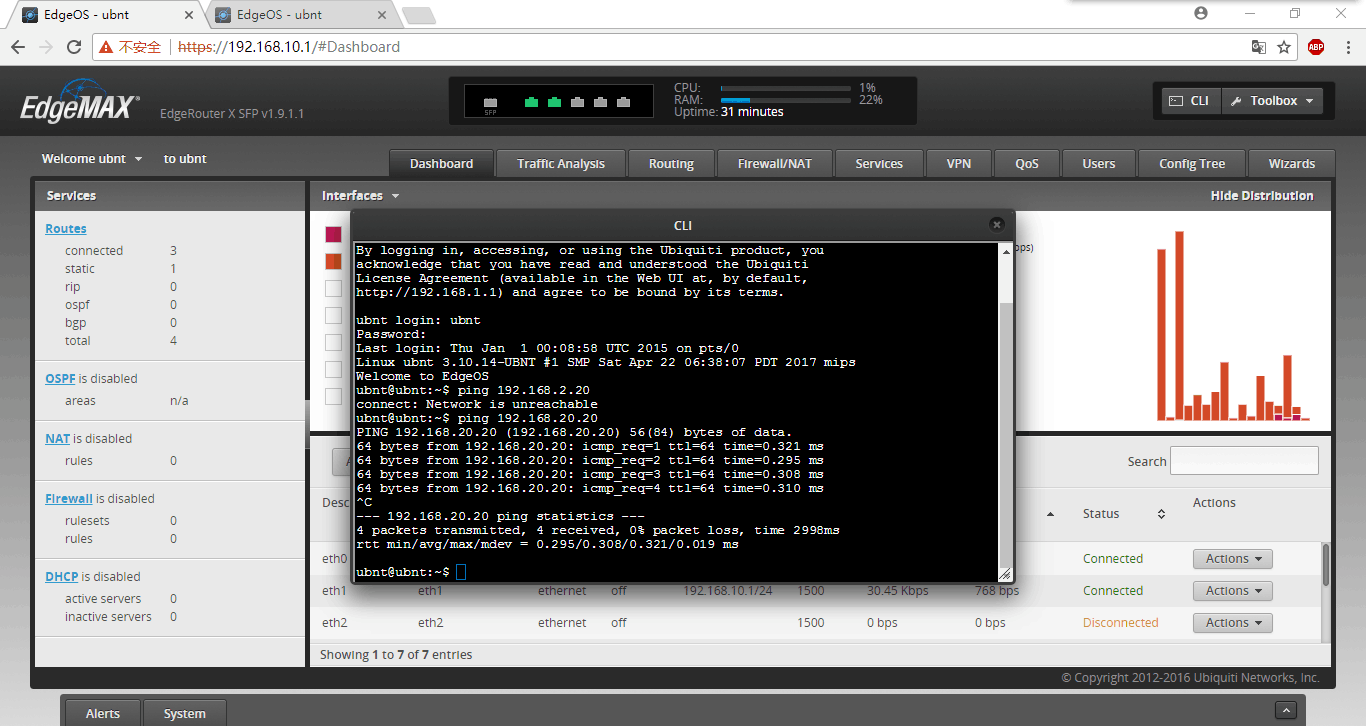
Task: Open the Toolbox dropdown
Action: click(1272, 101)
